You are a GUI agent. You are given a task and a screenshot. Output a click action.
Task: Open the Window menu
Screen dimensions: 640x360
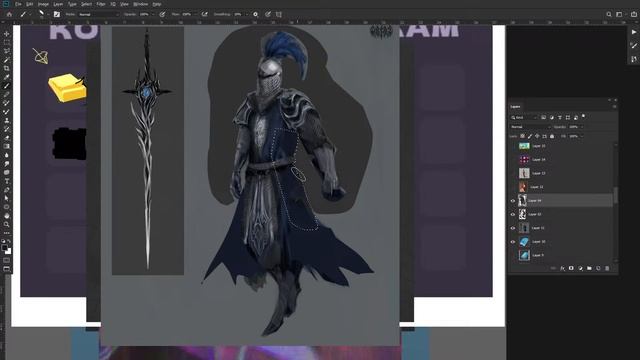click(x=141, y=4)
